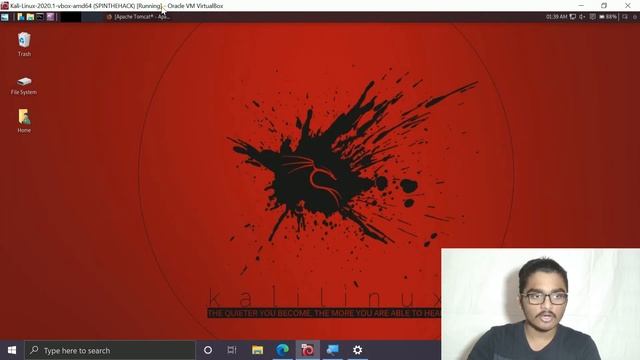Open the Trash desktop icon

[x=24, y=44]
